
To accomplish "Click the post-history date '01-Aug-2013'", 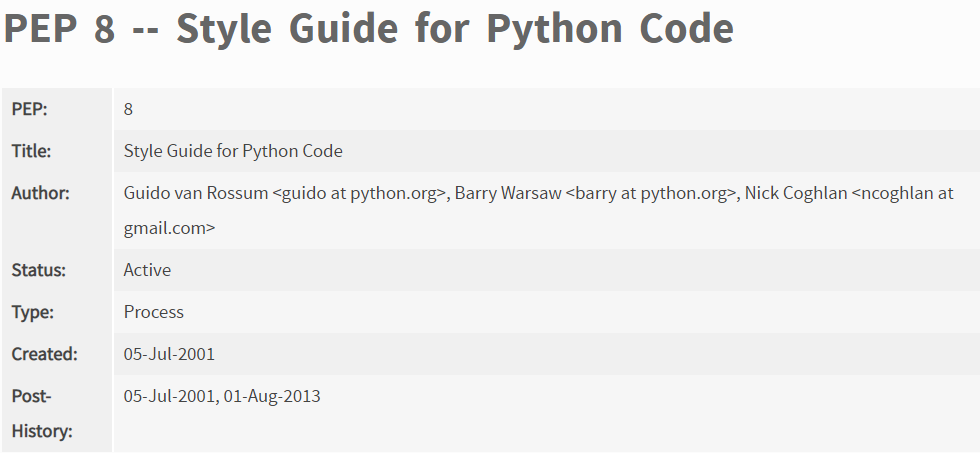I will (x=272, y=396).
